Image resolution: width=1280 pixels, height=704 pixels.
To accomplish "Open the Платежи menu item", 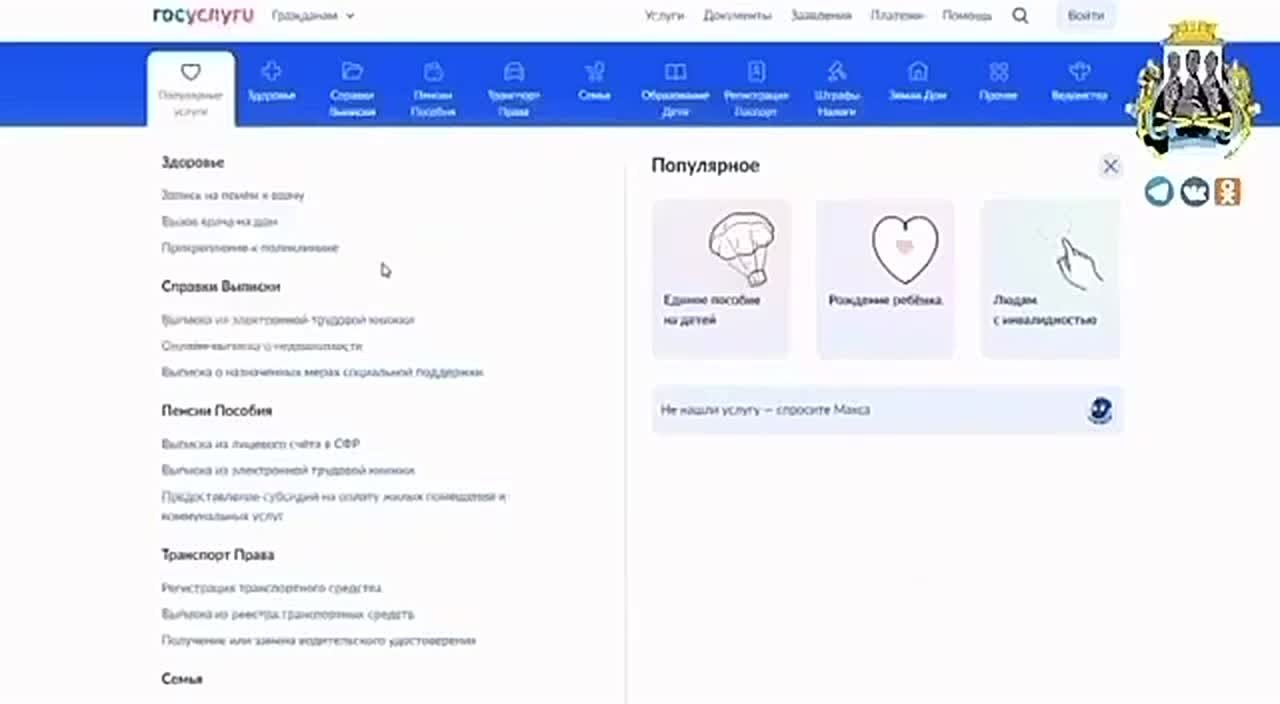I will pos(897,16).
